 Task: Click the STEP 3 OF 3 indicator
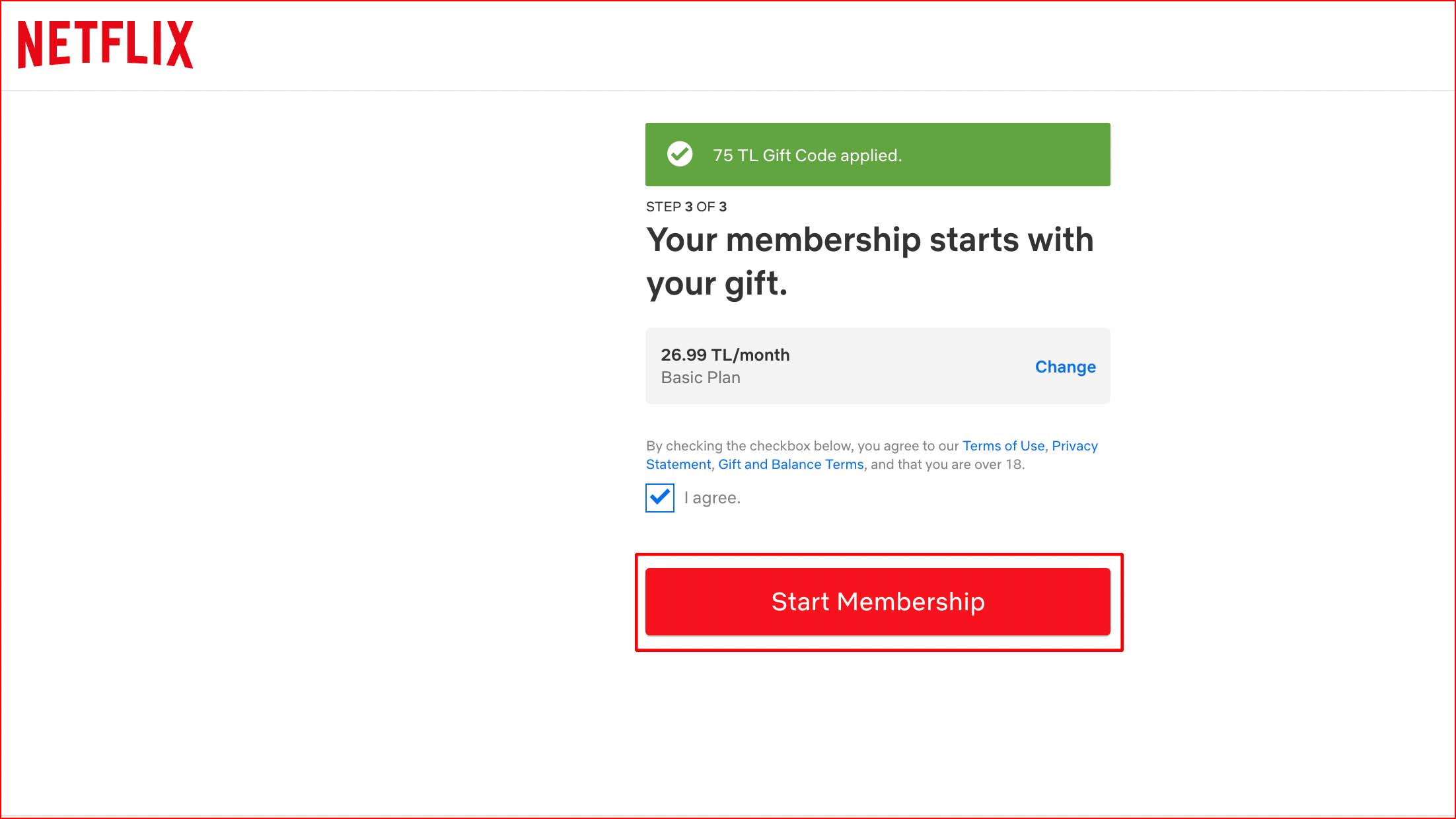pyautogui.click(x=686, y=207)
